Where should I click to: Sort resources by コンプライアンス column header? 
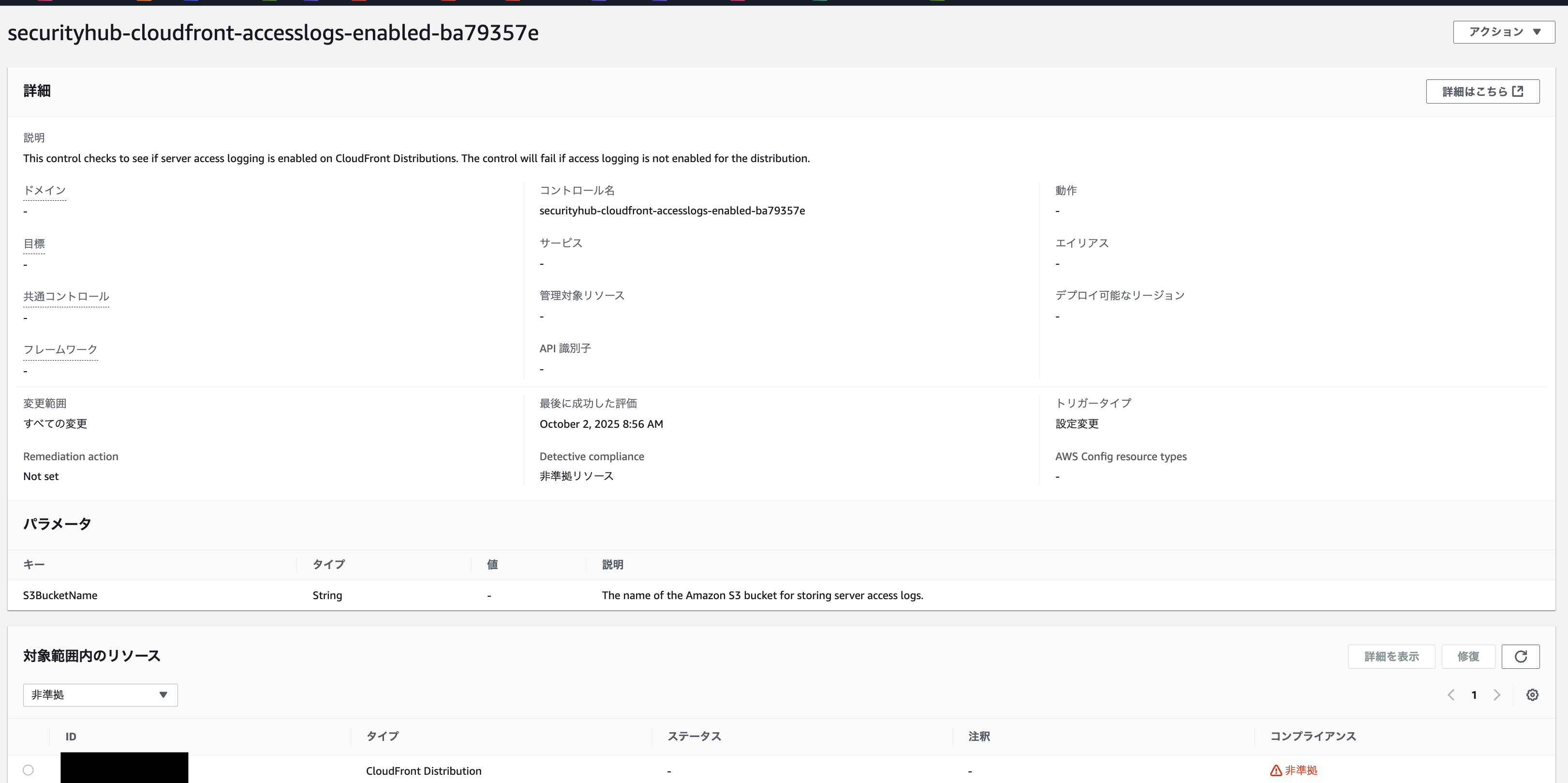click(1313, 736)
